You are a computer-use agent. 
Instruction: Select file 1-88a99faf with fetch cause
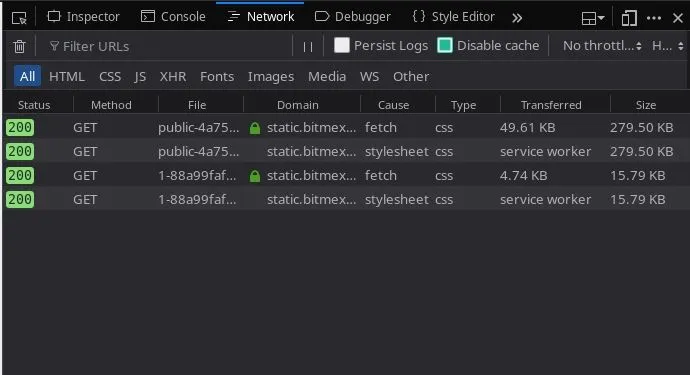[197, 176]
